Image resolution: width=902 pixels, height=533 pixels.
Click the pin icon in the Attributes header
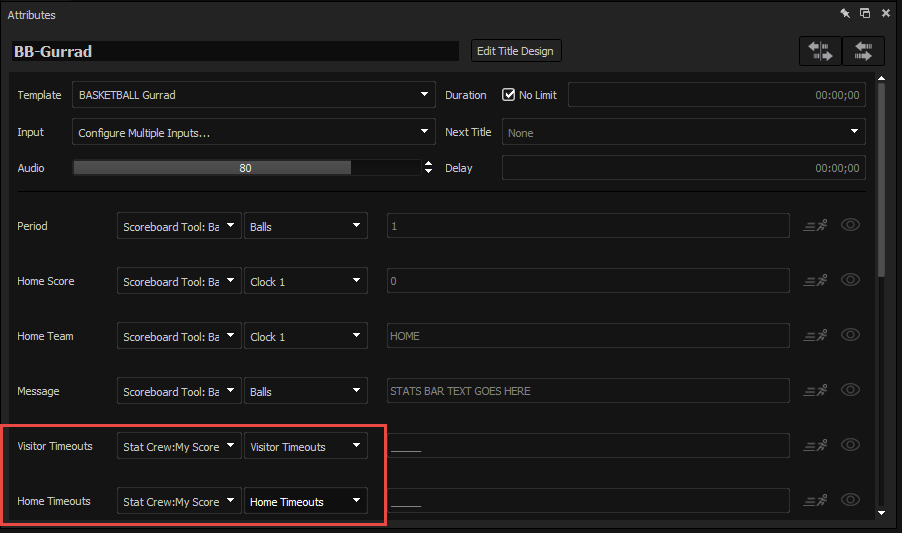[845, 14]
